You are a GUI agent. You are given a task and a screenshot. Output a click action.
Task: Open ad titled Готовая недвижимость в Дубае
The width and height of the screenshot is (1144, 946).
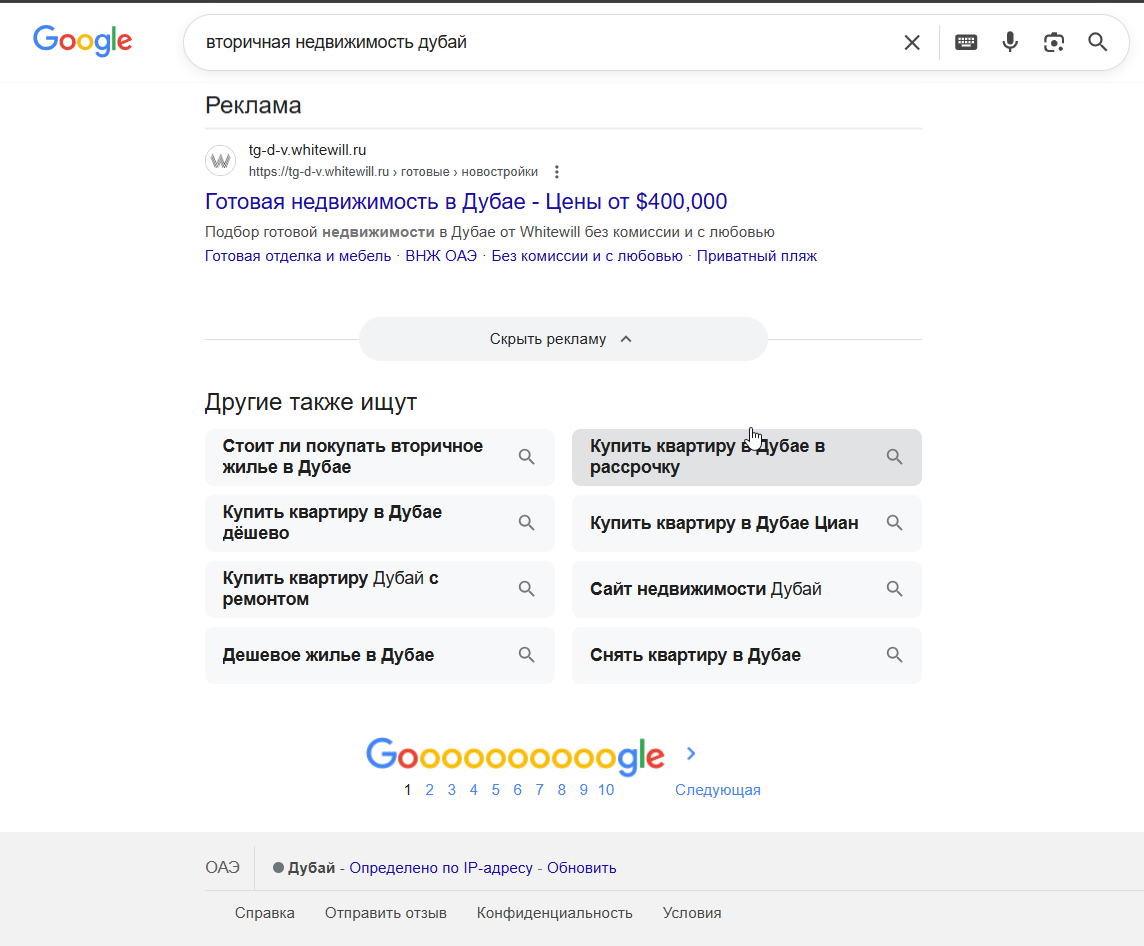click(466, 201)
